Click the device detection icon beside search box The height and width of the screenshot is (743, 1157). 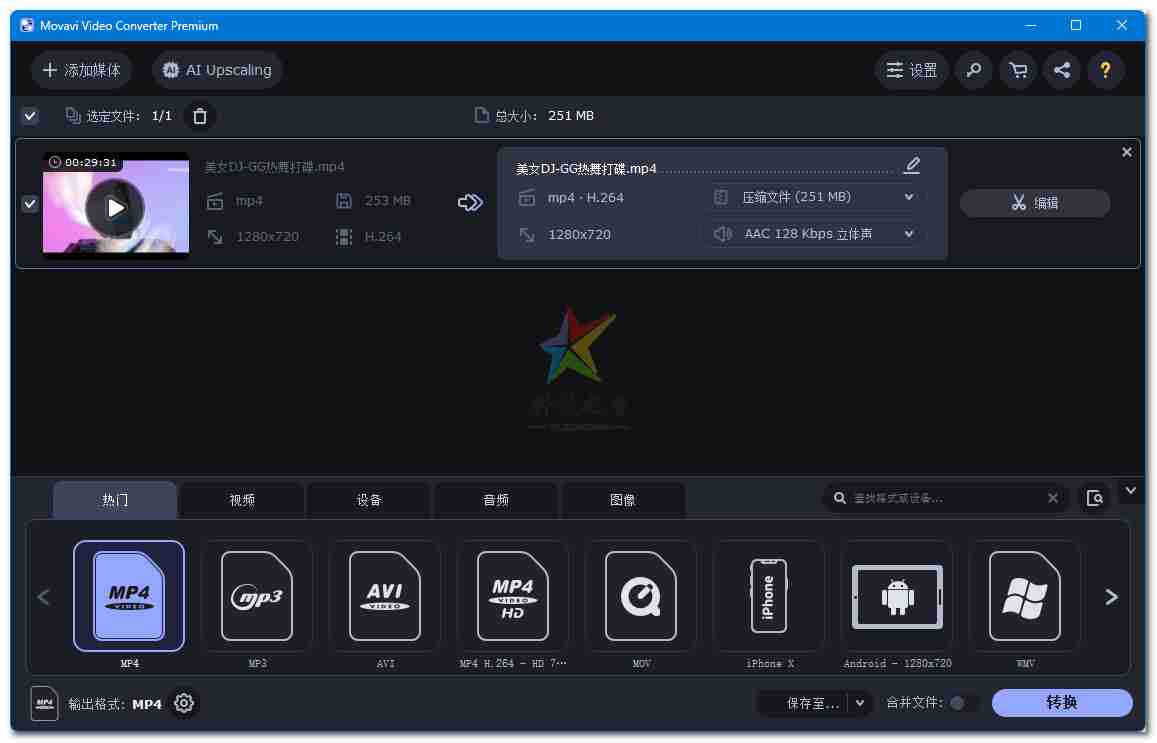click(1095, 498)
